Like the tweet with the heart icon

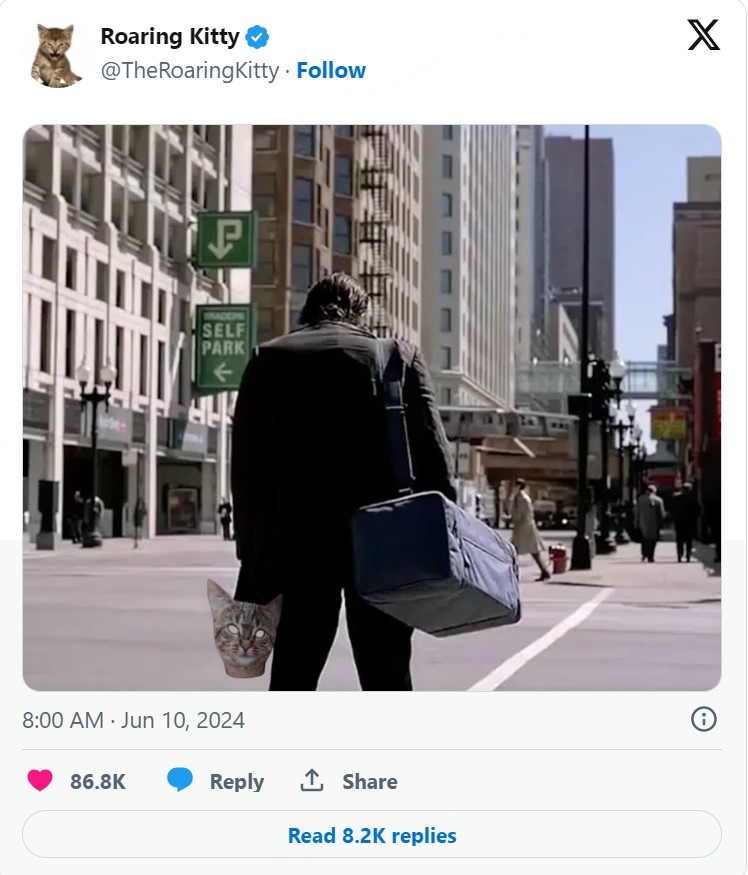click(x=40, y=780)
